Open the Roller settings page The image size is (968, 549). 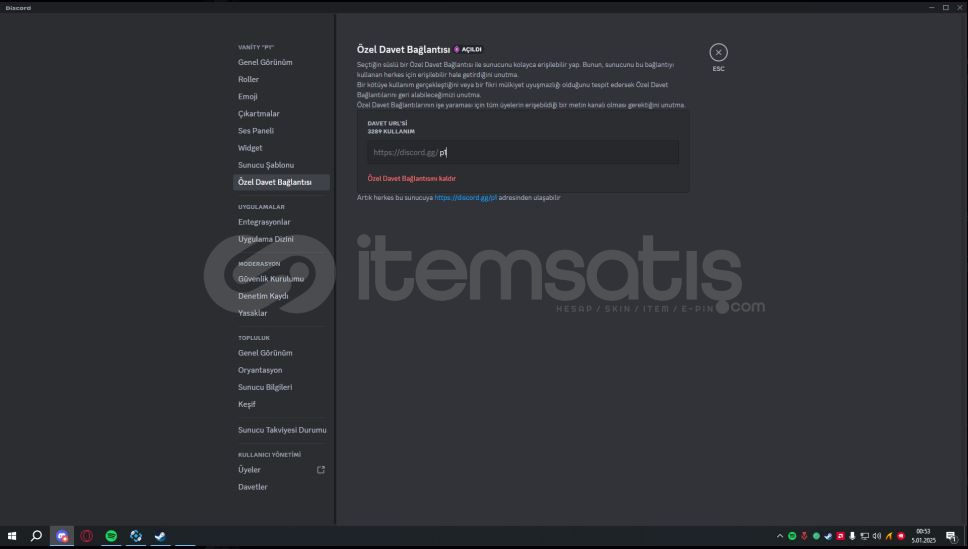click(248, 80)
